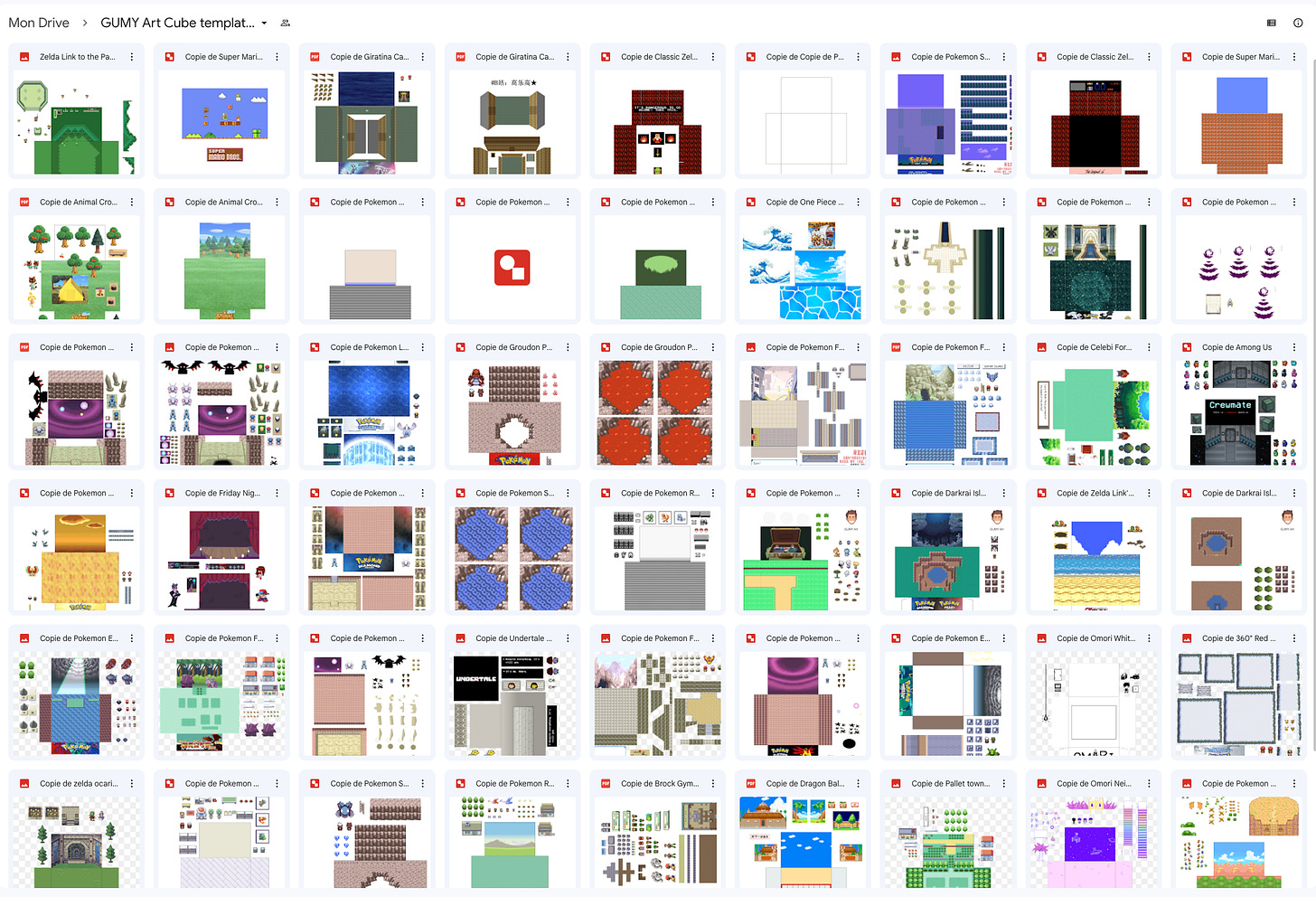This screenshot has height=897, width=1316.
Task: Open the Among Us Crewmate thumbnail
Action: coord(1239,414)
